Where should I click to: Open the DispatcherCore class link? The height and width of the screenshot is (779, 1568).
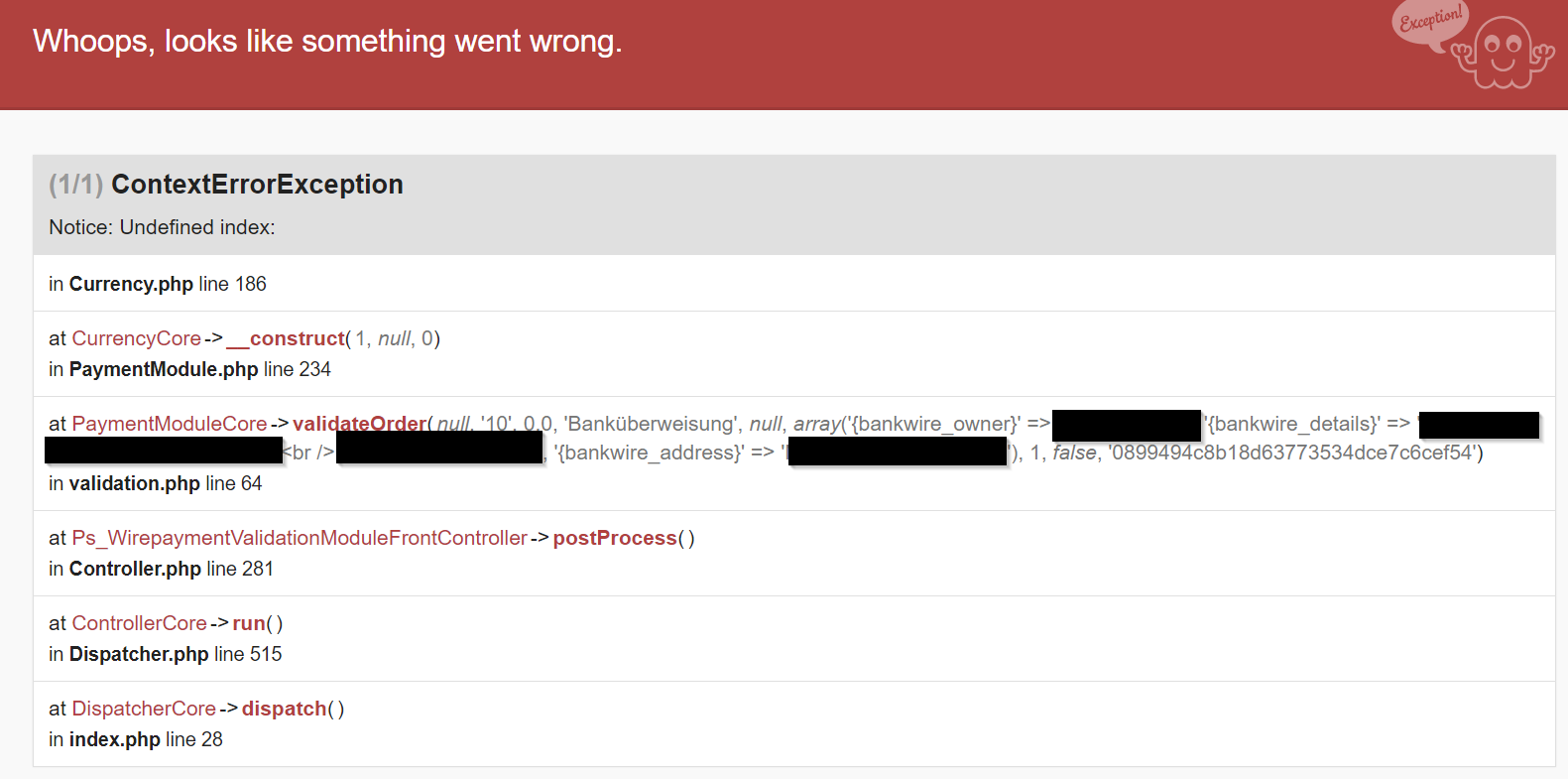144,709
